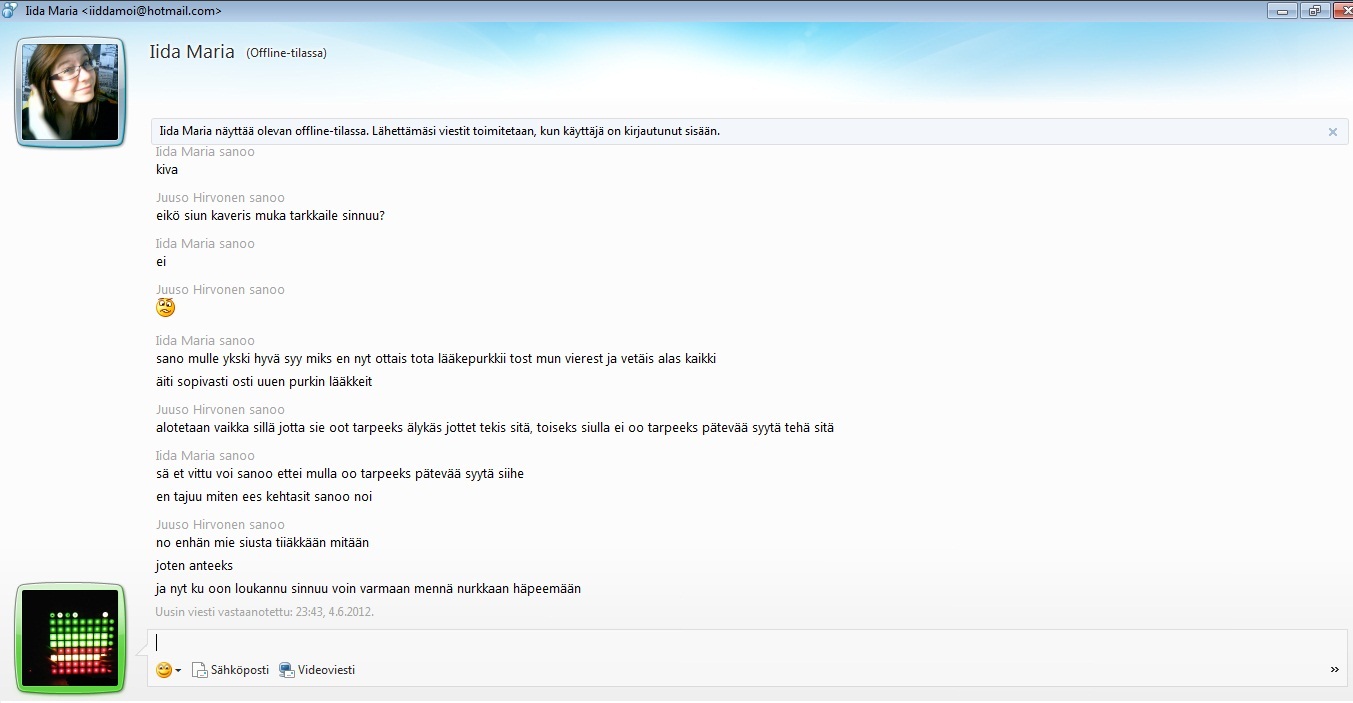Select message 'en tajuu miten ees kehtasit sanoo noi'

264,497
